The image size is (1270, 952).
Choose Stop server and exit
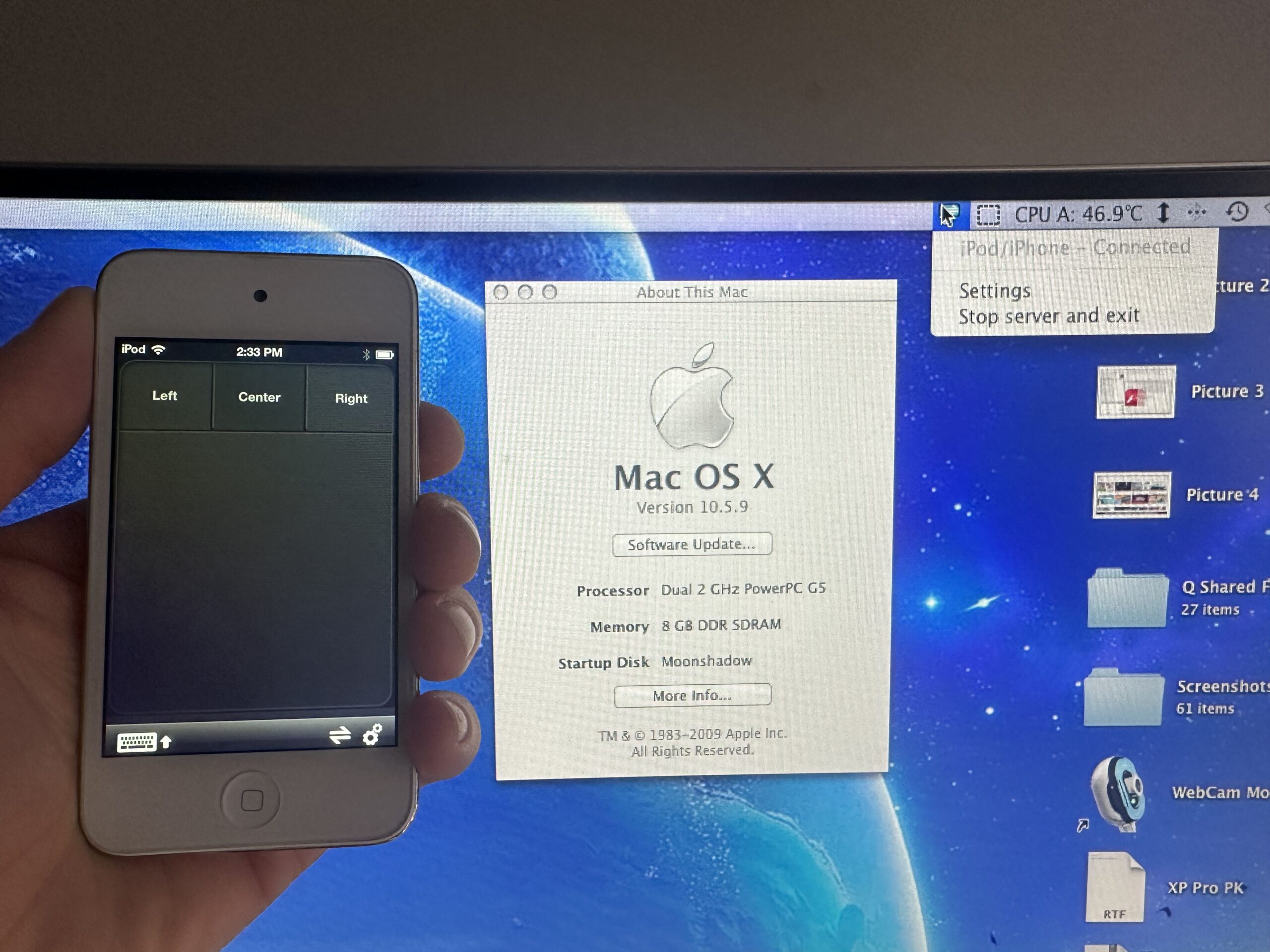(1048, 316)
